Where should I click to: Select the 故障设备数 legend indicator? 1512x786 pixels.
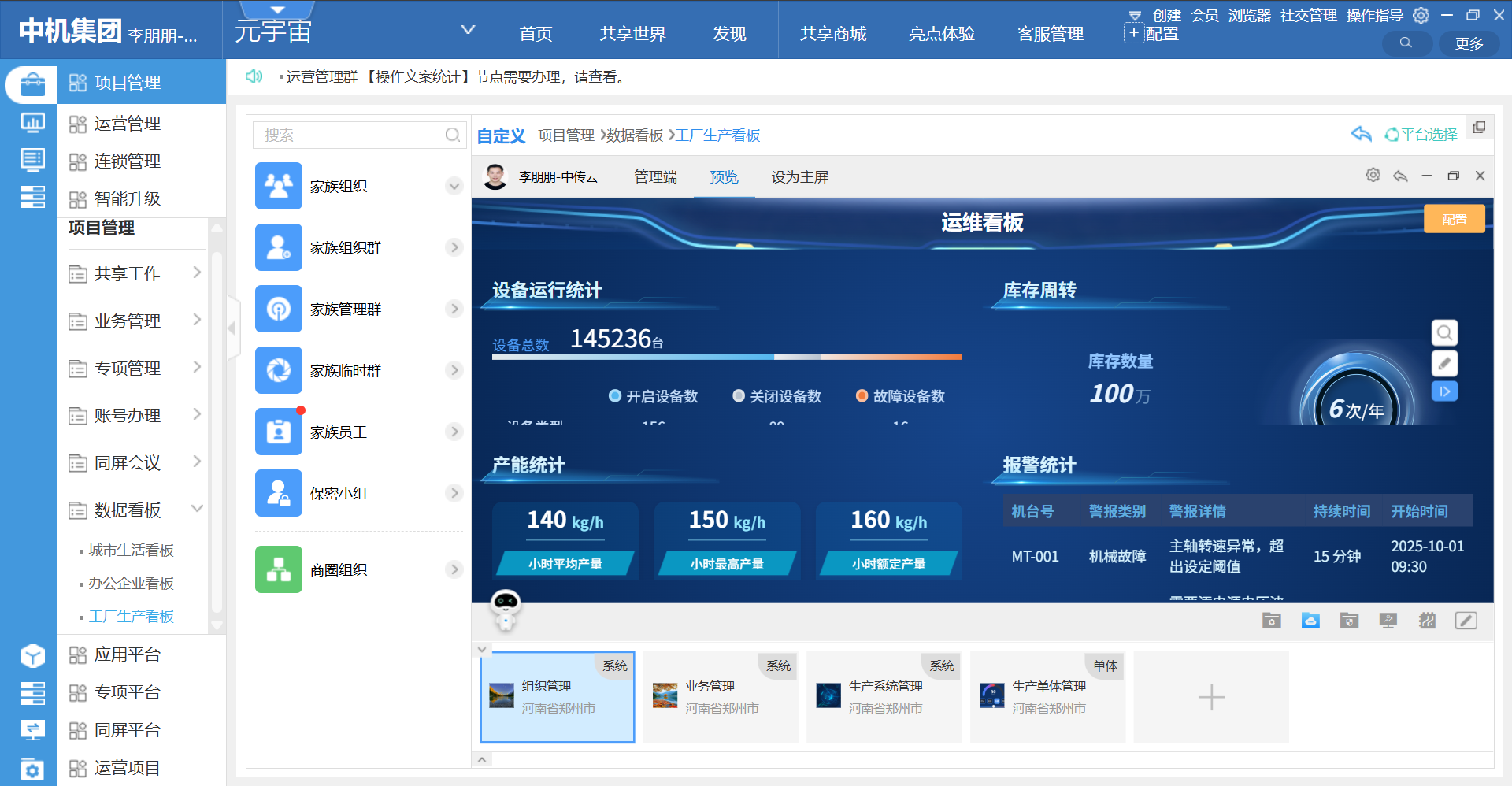(x=862, y=396)
